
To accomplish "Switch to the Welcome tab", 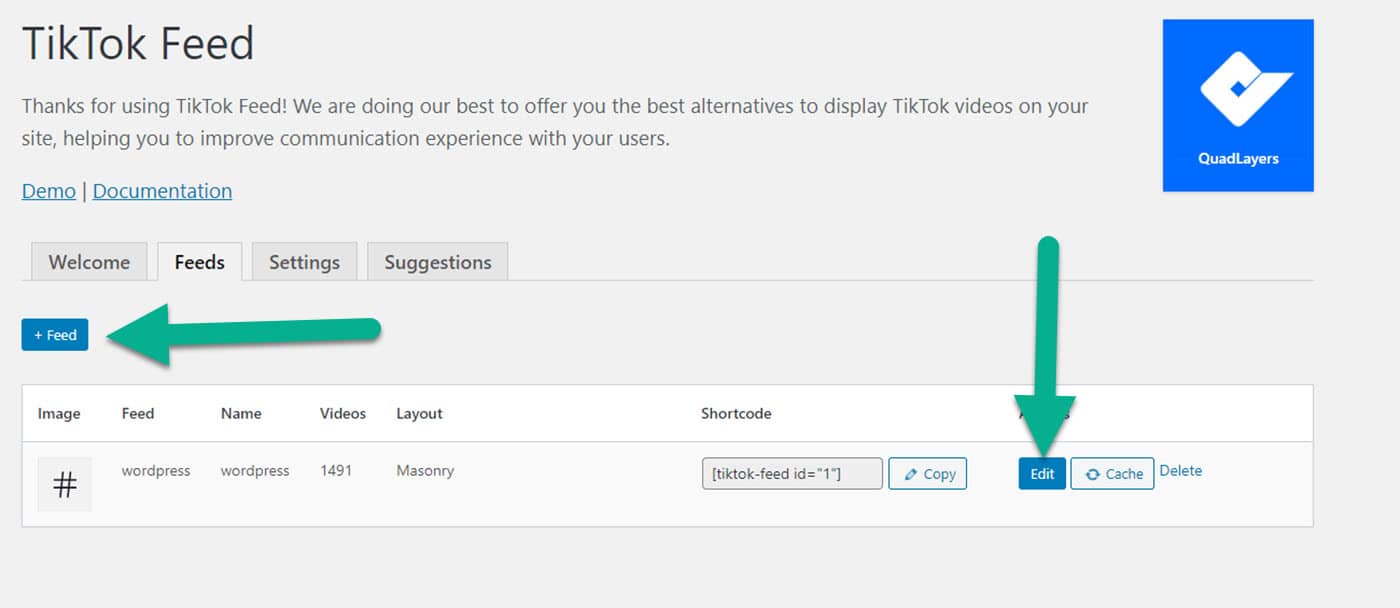I will click(89, 262).
